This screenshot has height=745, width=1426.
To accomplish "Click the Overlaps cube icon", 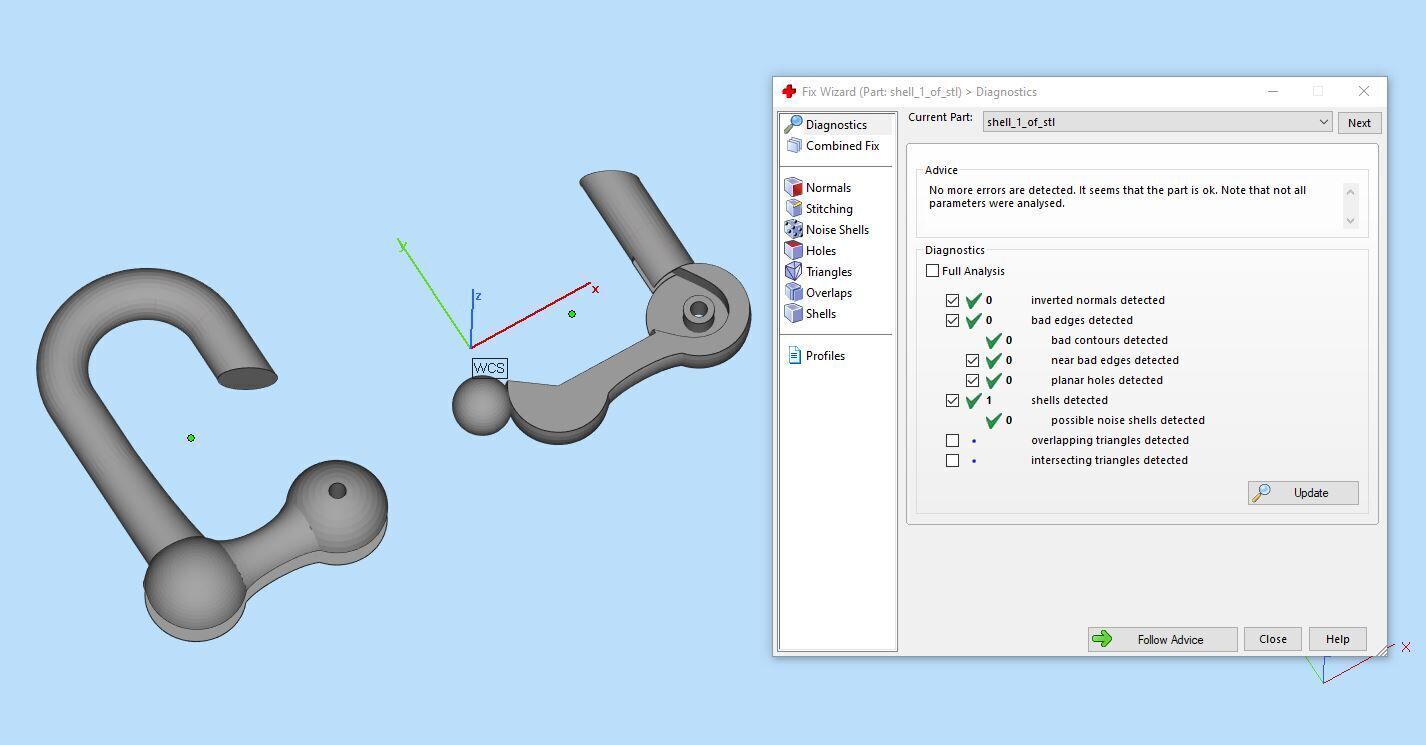I will click(794, 292).
